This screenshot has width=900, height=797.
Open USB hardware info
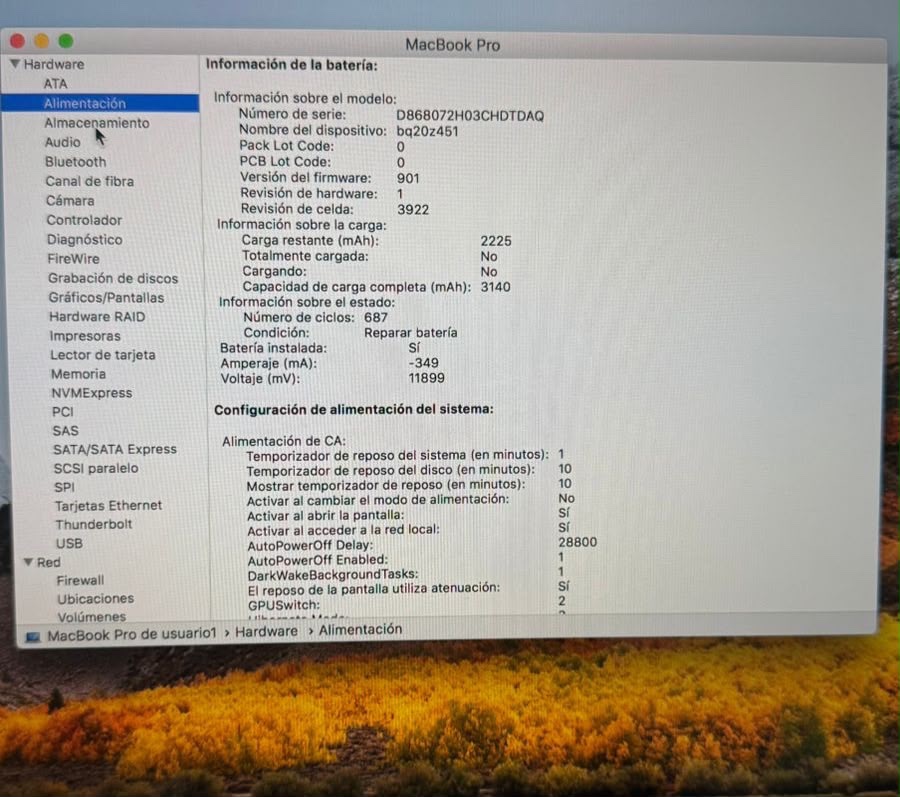point(69,543)
